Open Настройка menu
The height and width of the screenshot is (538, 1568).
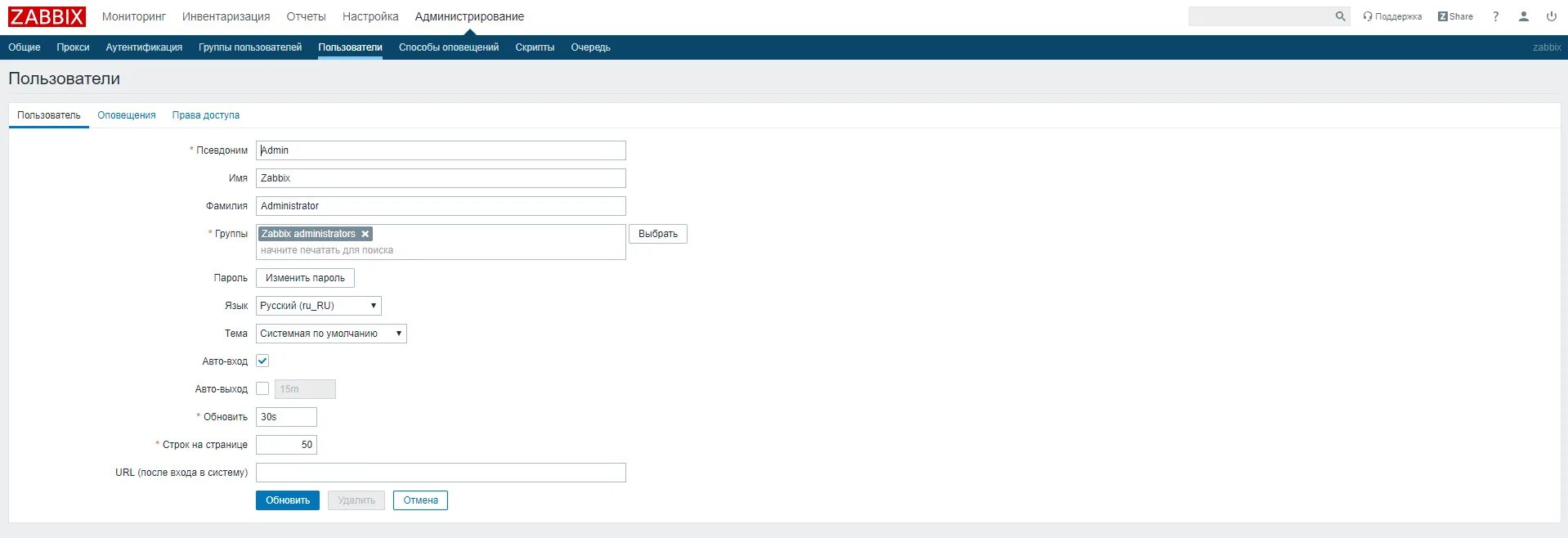(x=370, y=16)
